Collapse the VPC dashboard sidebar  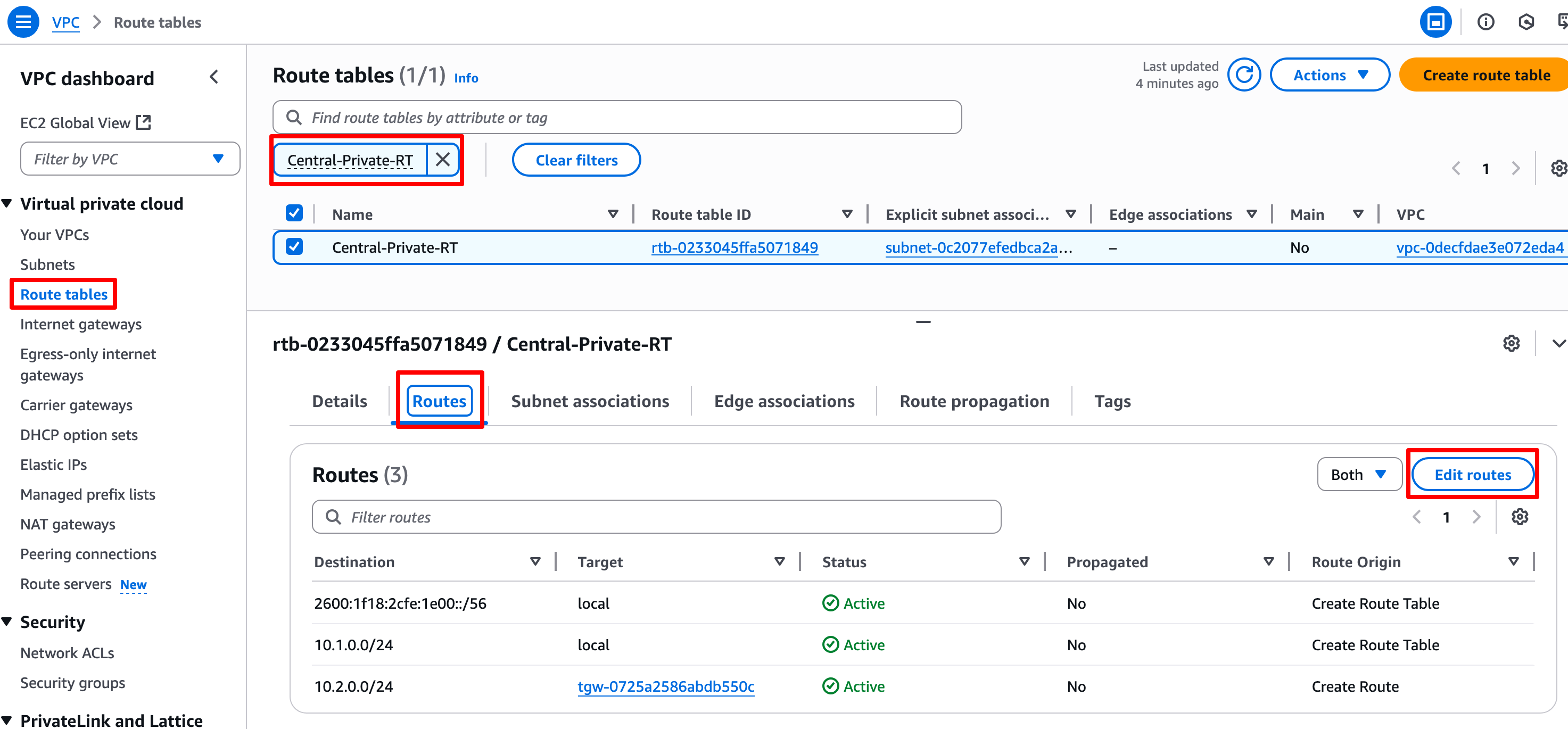coord(214,77)
